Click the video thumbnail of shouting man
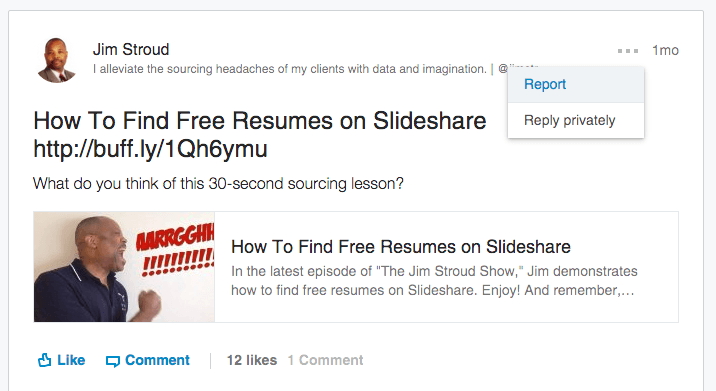Viewport: 716px width, 391px height. pos(124,267)
